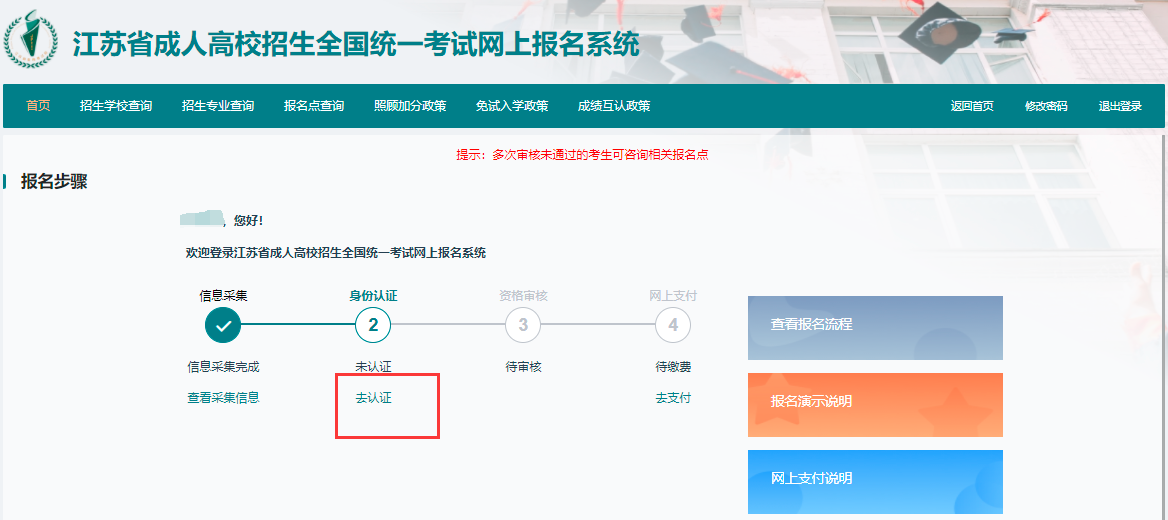
Task: Click 查看采集信息 link
Action: 223,398
